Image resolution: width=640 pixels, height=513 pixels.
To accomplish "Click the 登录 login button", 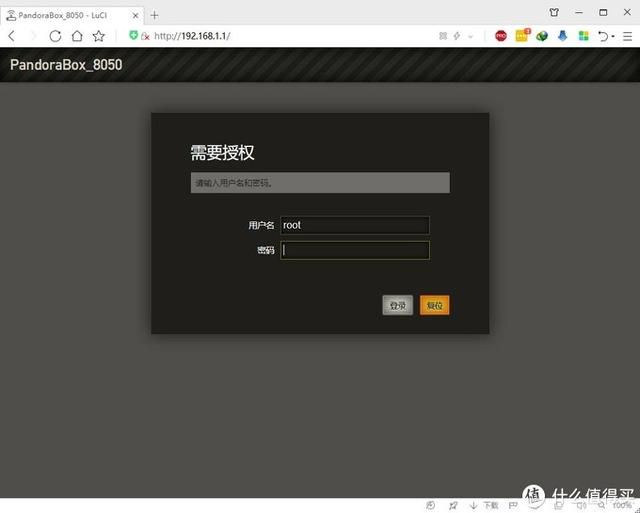I will click(x=398, y=305).
